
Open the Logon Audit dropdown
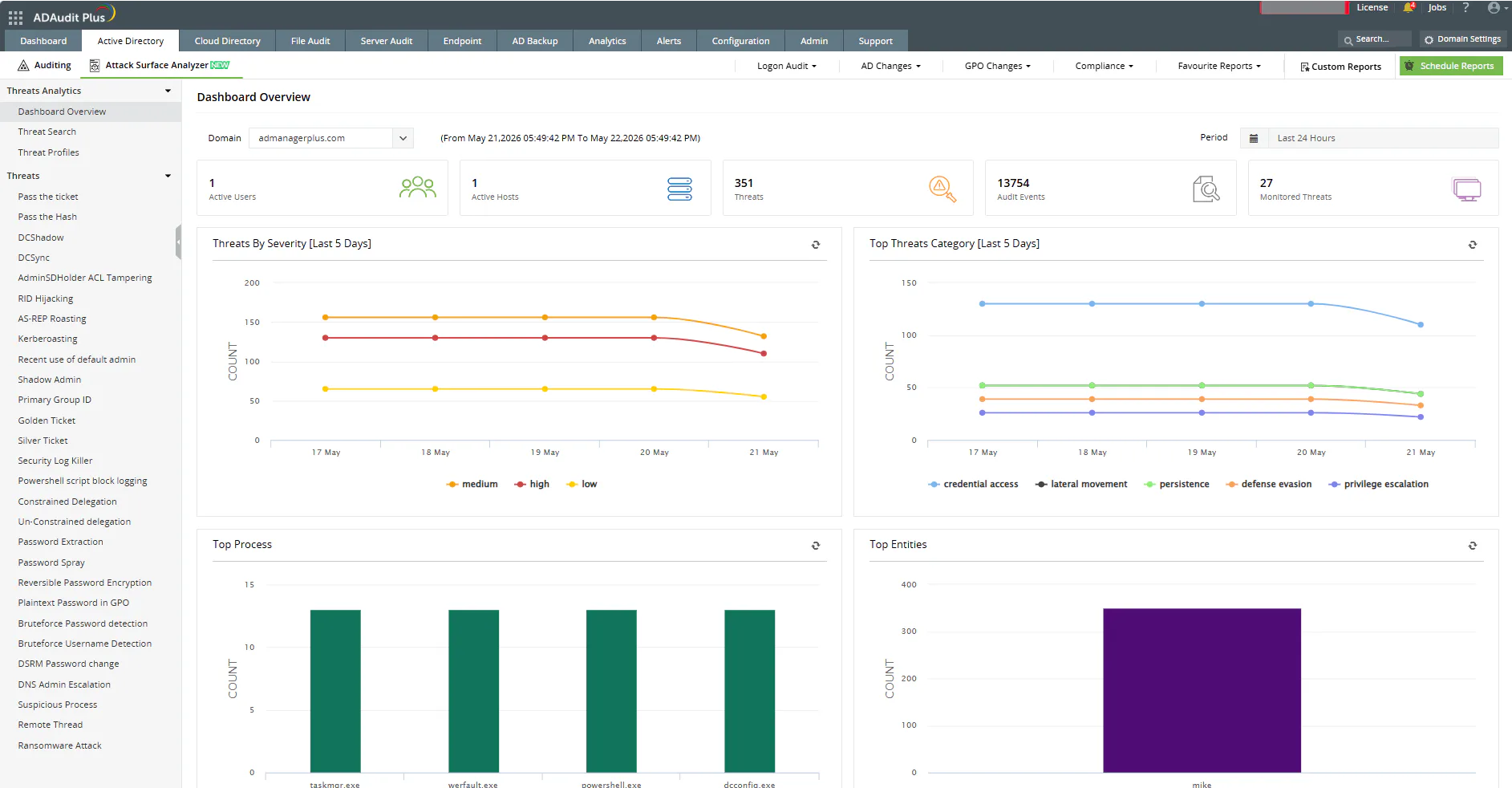(x=786, y=66)
